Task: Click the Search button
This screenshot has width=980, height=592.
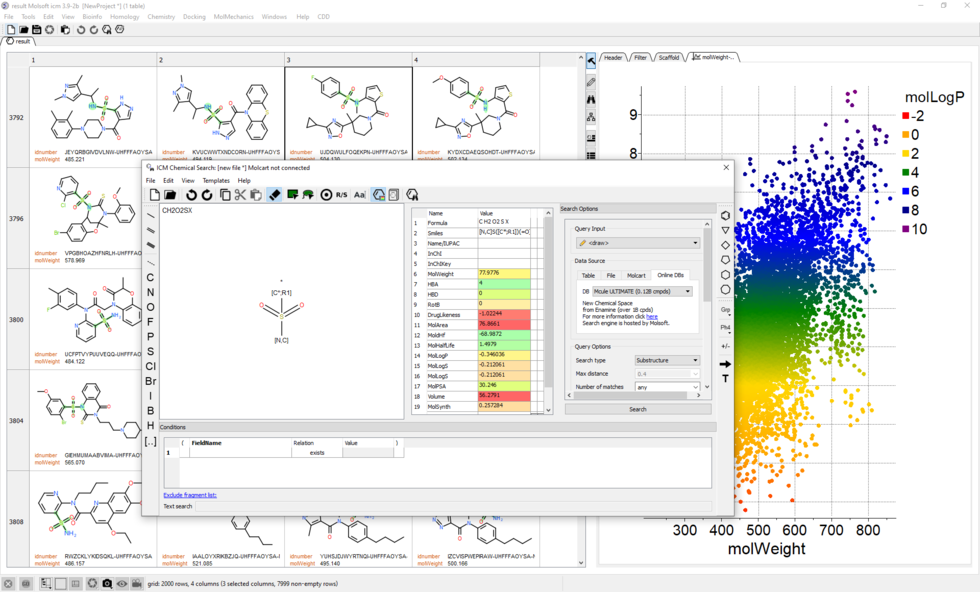Action: 638,409
